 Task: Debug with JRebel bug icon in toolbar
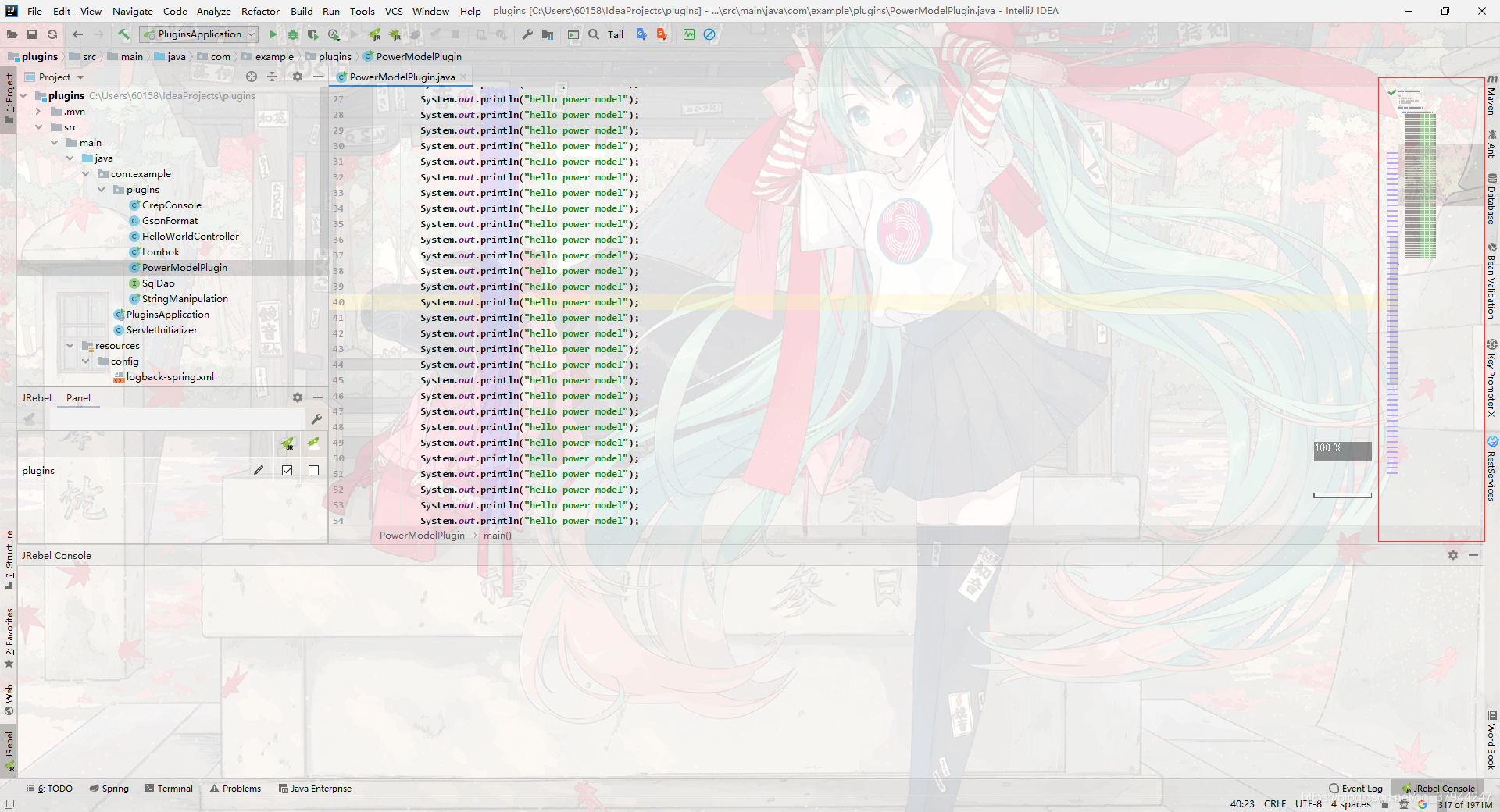[395, 34]
